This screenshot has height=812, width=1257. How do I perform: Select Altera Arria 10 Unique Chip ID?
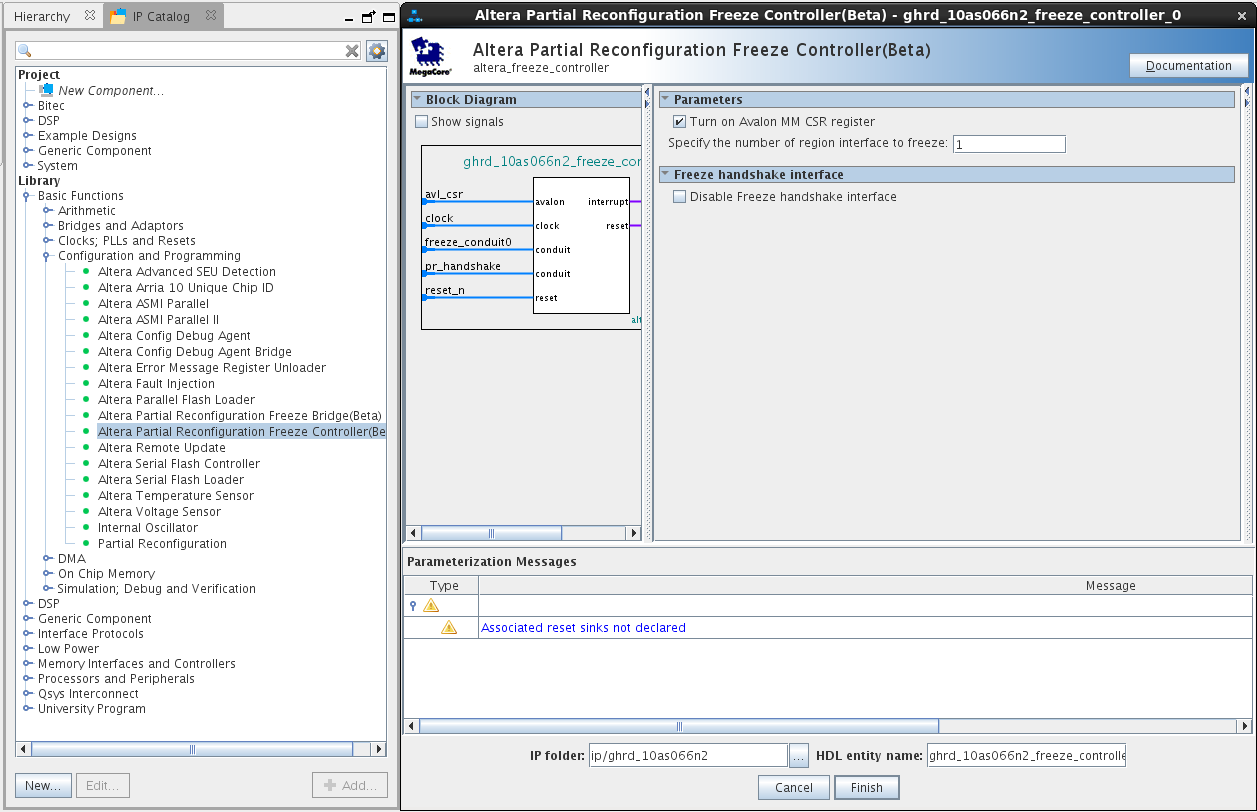[x=186, y=288]
